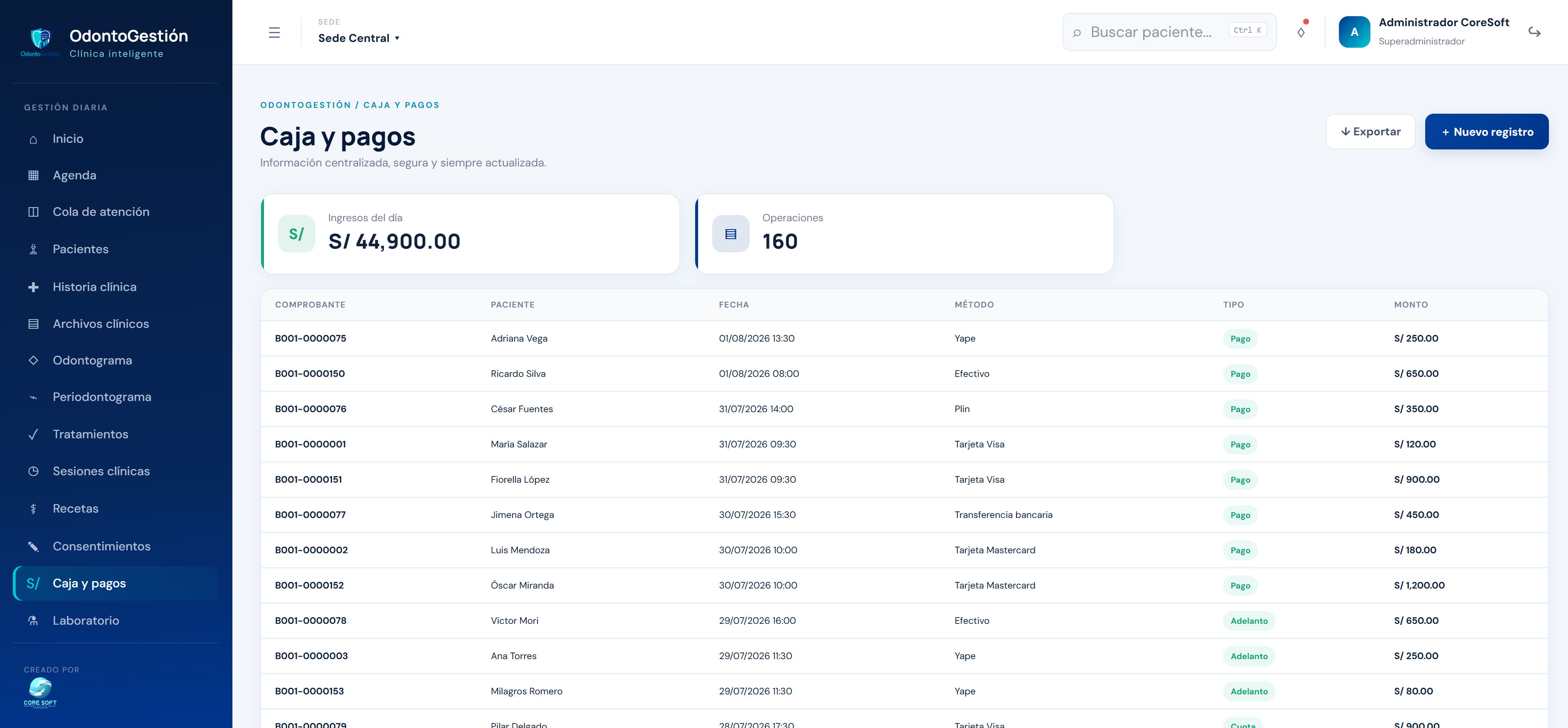Click the Administrador avatar 'A' icon
This screenshot has height=728, width=1568.
click(1354, 32)
